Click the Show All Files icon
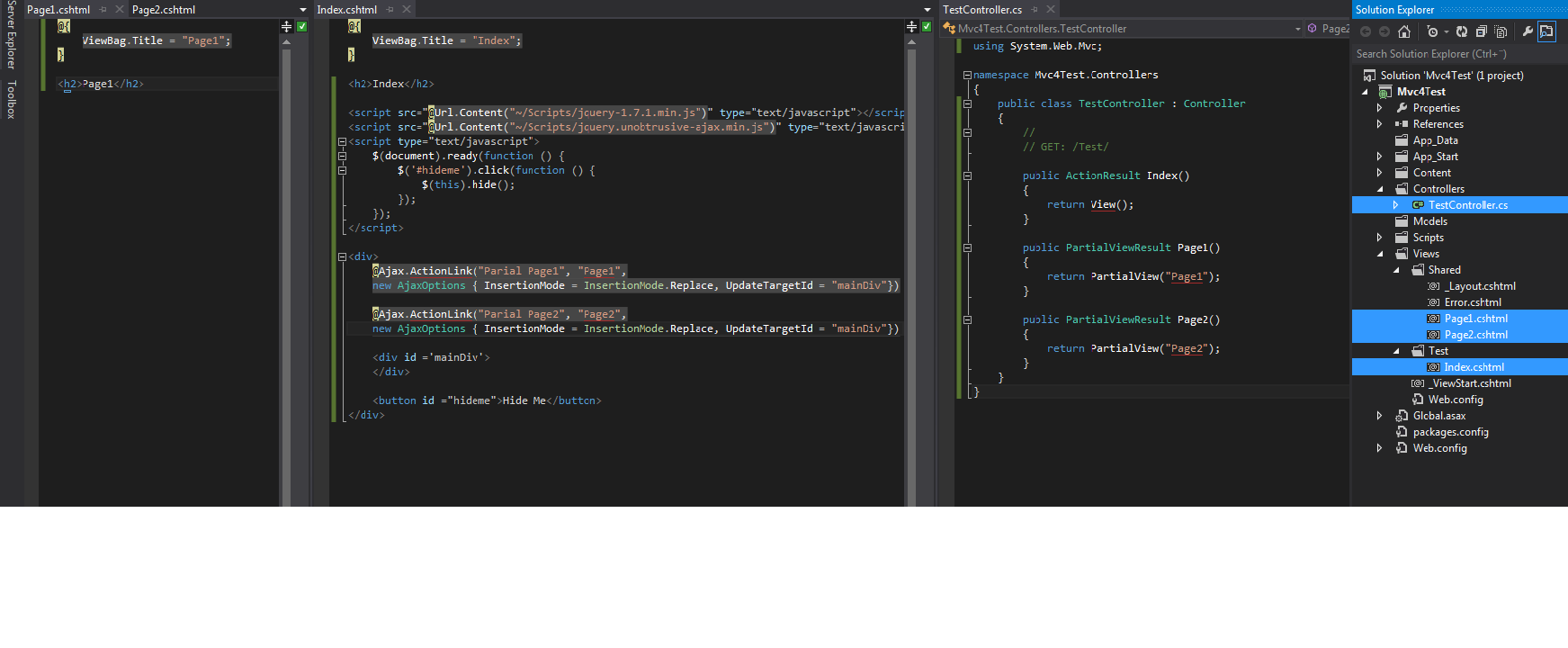 pos(1501,31)
